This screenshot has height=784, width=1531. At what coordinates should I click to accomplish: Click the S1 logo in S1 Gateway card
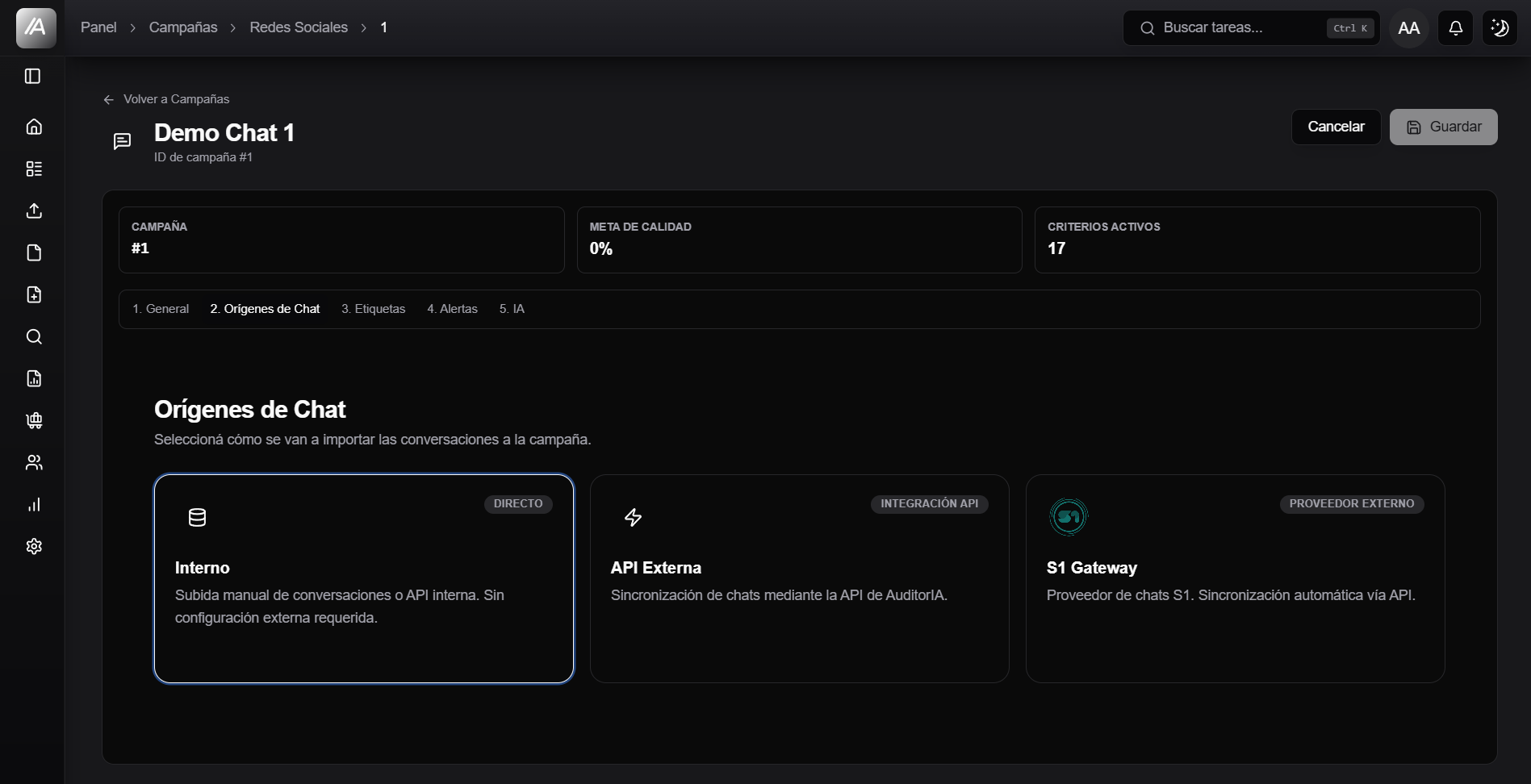pos(1069,516)
